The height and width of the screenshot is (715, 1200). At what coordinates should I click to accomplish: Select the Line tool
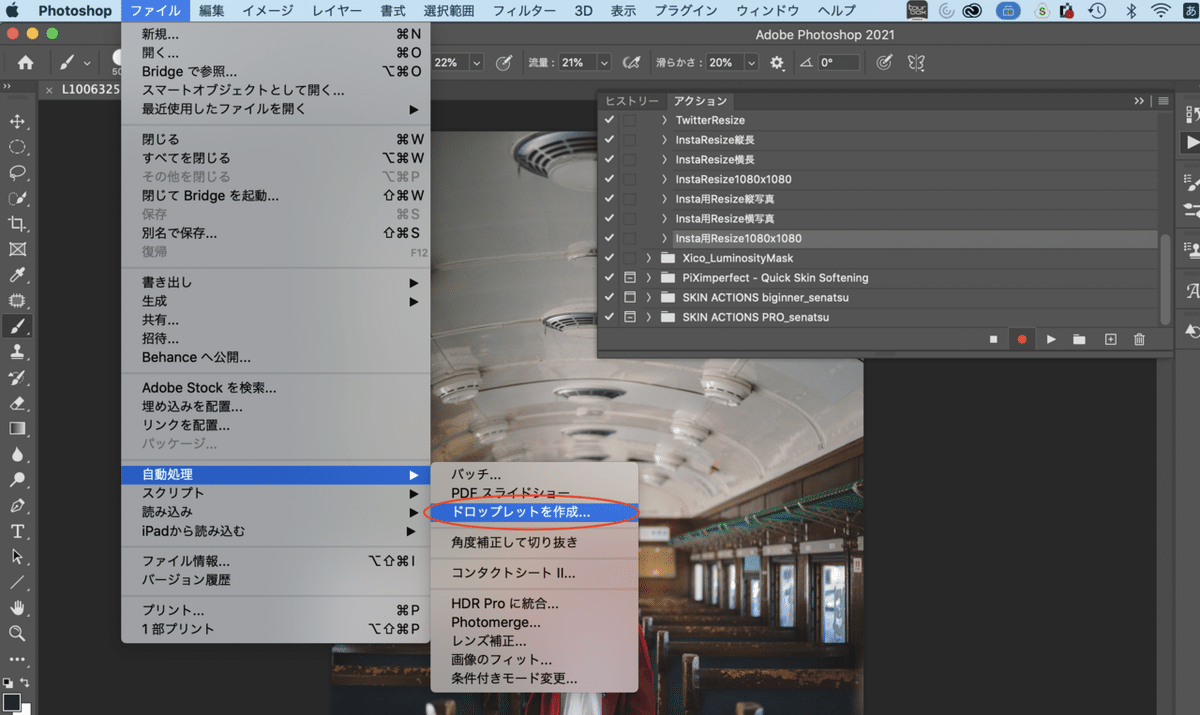point(17,582)
